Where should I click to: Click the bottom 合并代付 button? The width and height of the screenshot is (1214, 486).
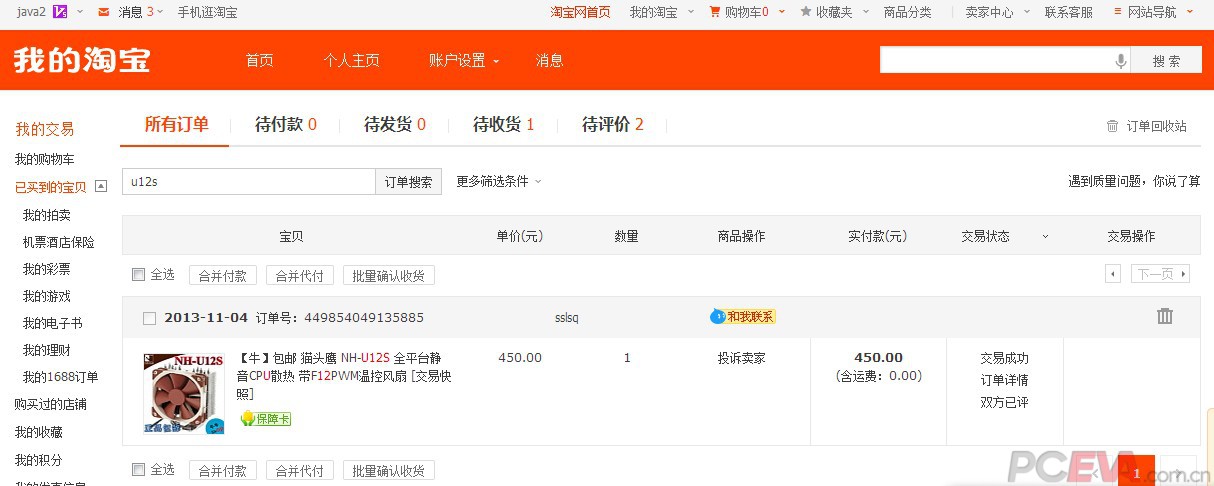300,470
